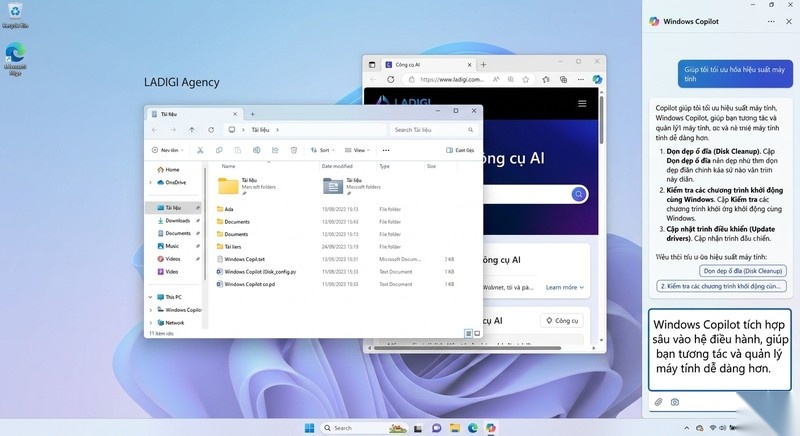The height and width of the screenshot is (436, 800).
Task: Open File Explorer see more options
Action: pyautogui.click(x=386, y=150)
